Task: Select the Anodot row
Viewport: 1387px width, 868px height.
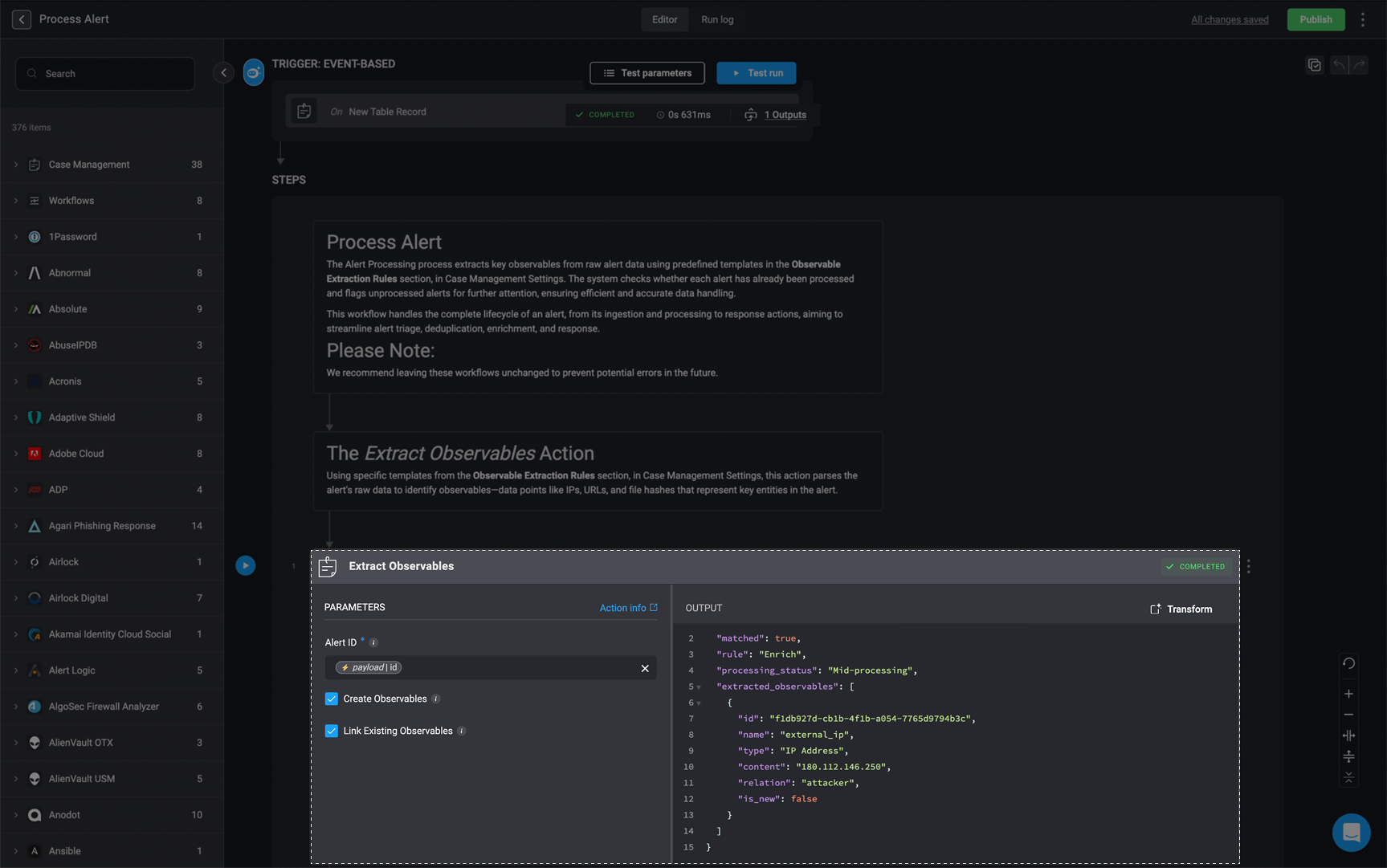Action: coord(112,815)
